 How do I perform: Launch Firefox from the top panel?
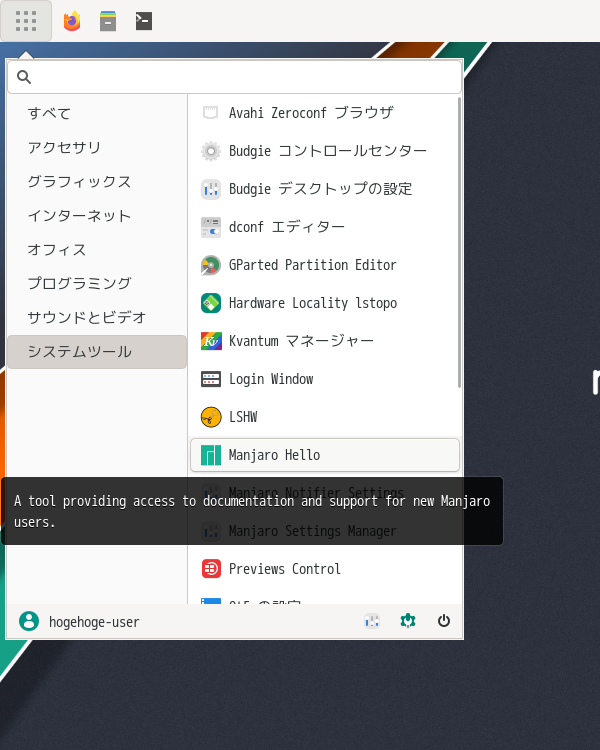[72, 21]
